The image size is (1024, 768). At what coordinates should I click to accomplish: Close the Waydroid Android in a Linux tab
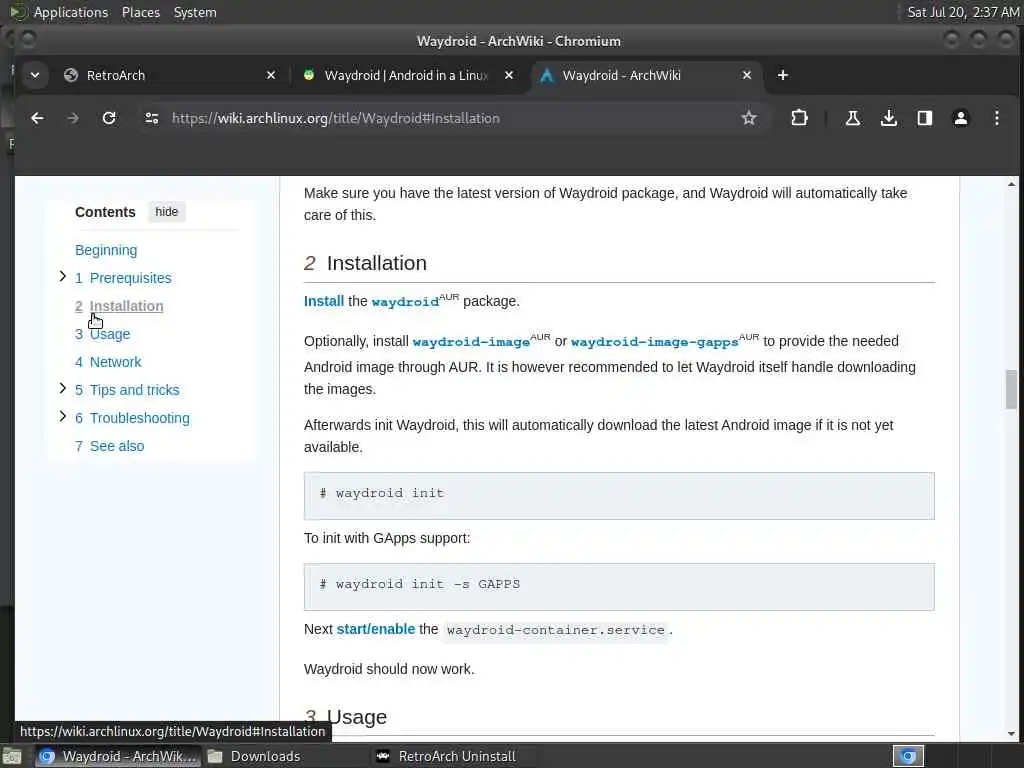coord(509,75)
